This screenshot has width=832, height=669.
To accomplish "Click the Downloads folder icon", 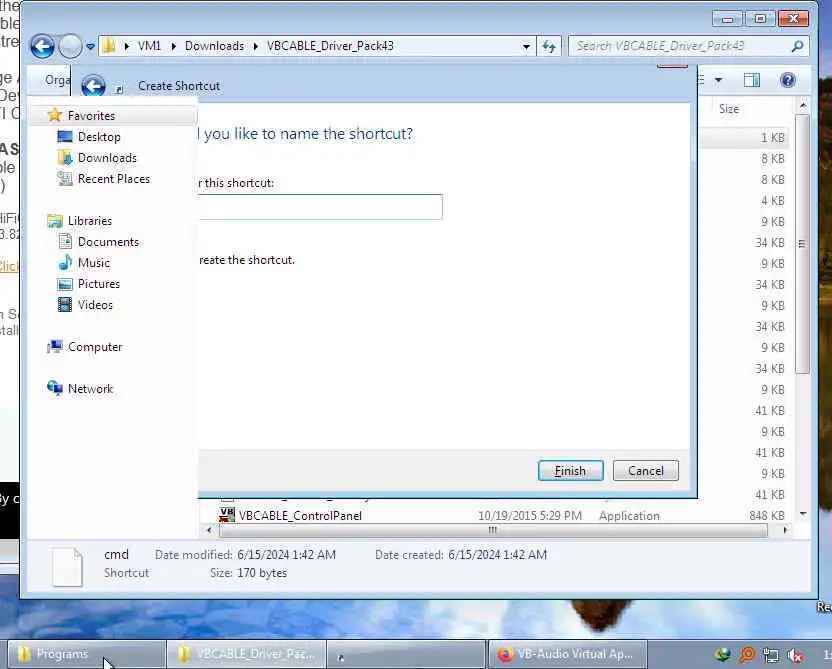I will [65, 158].
